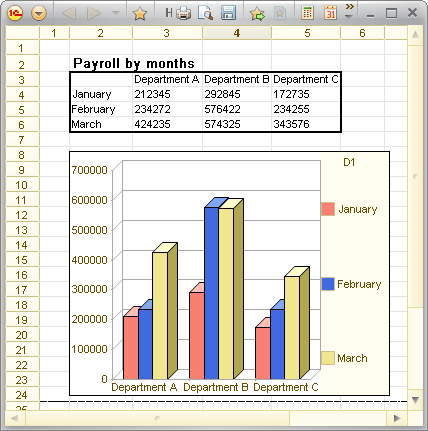Save the spreadsheet with the floppy disk icon
Screen dimensions: 428x431
[228, 13]
